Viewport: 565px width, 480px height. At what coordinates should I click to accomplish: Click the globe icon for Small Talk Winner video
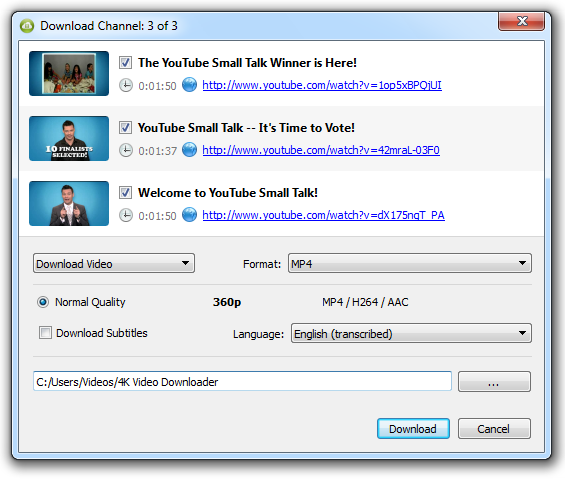tap(189, 85)
